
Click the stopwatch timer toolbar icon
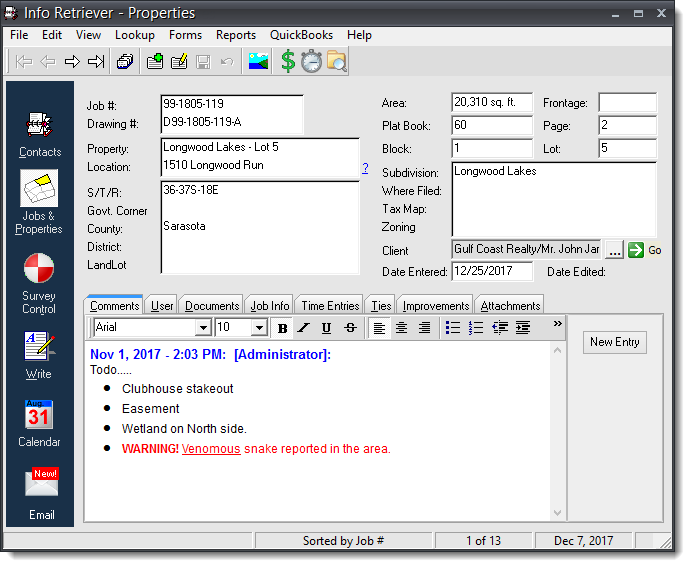coord(312,62)
